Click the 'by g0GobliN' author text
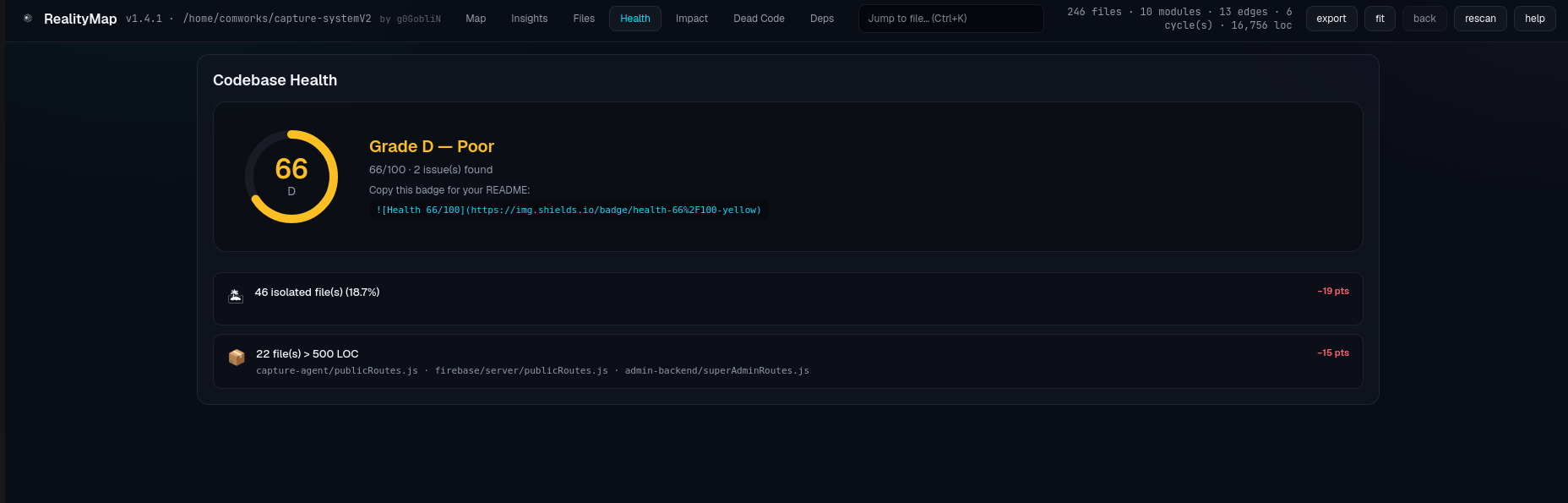 pyautogui.click(x=411, y=19)
